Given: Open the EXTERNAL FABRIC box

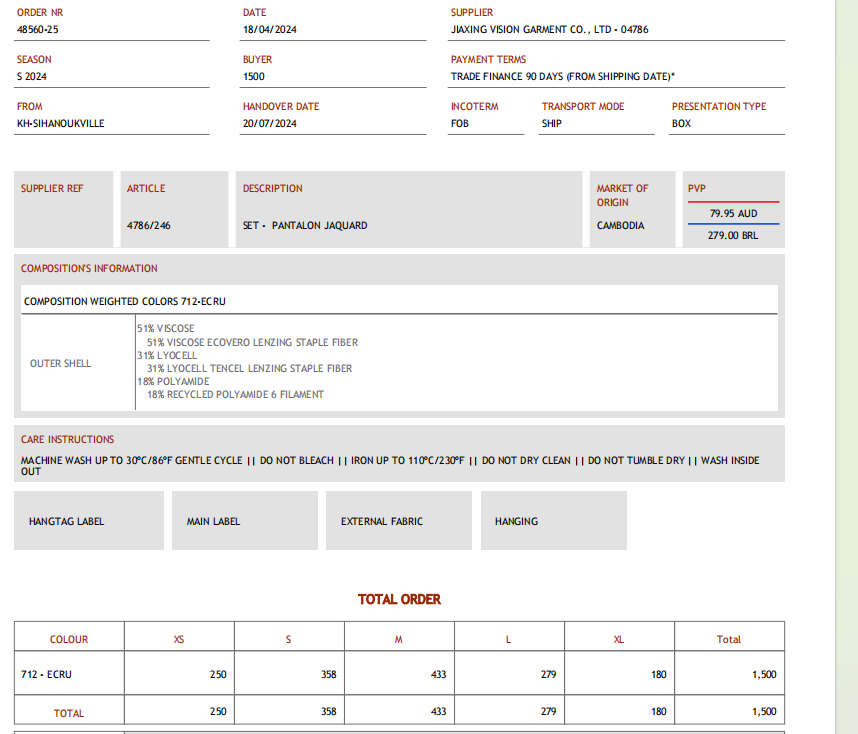Looking at the screenshot, I should tap(398, 521).
